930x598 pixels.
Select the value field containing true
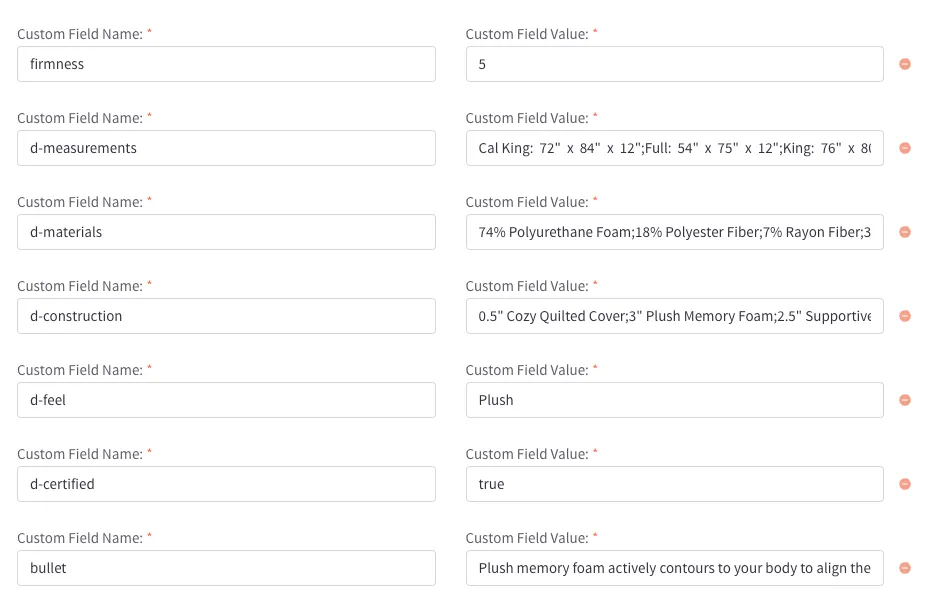[674, 483]
